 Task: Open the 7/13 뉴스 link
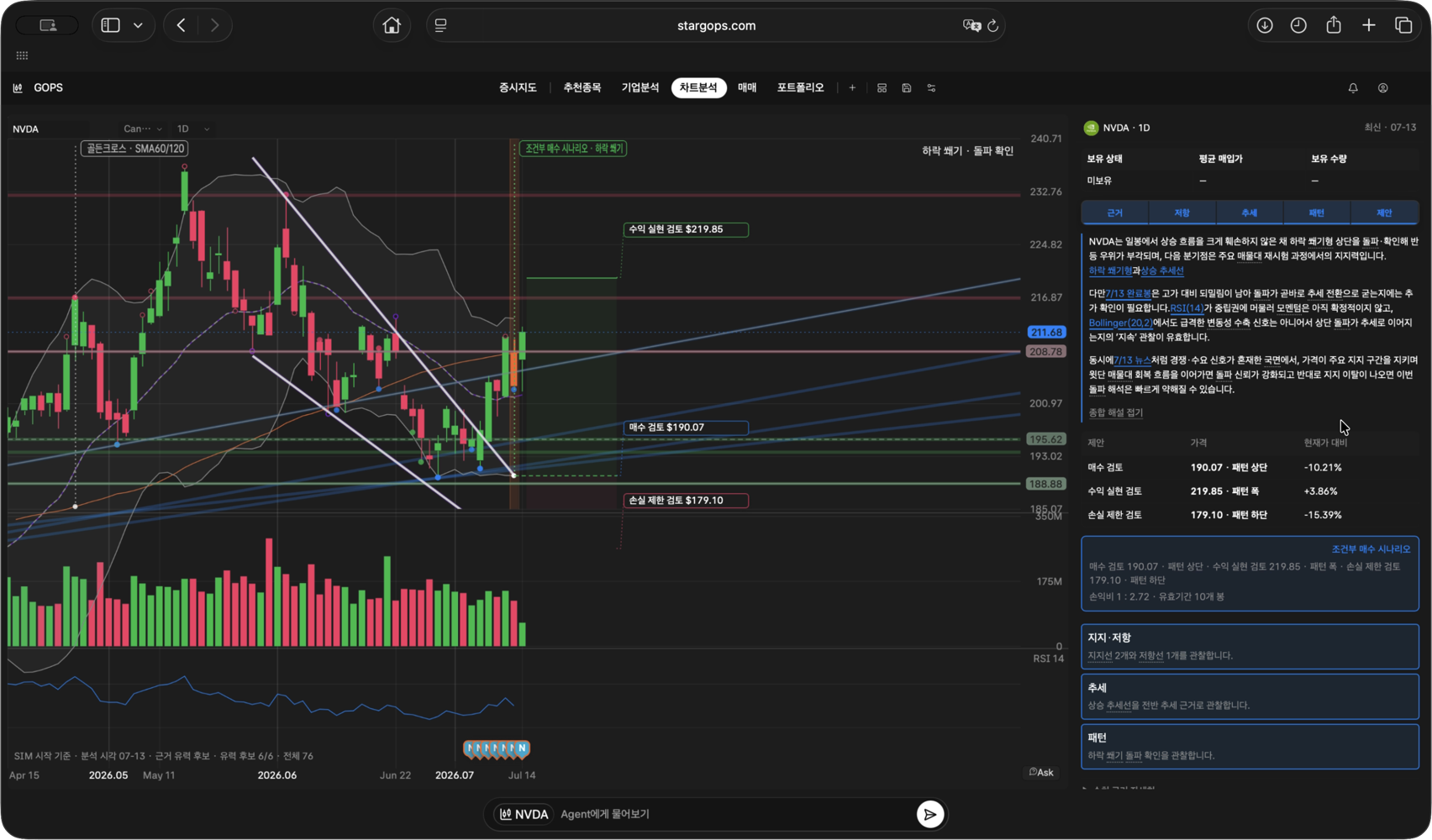click(1133, 360)
